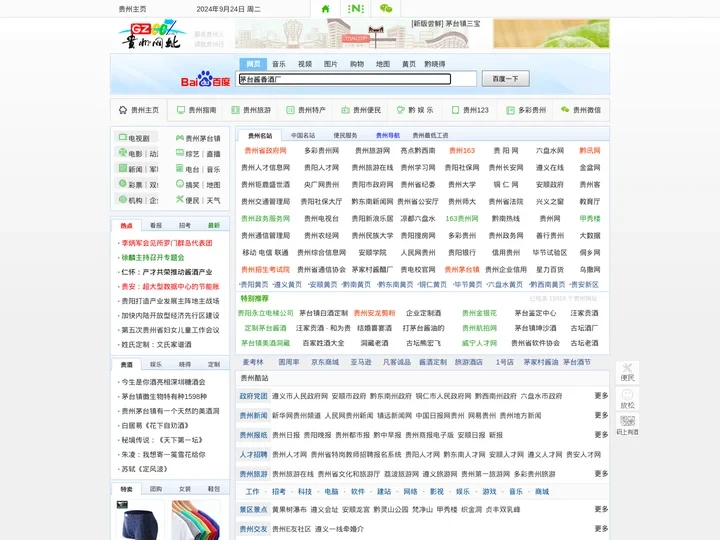Click the 软件 category link
This screenshot has width=720, height=540.
[358, 492]
